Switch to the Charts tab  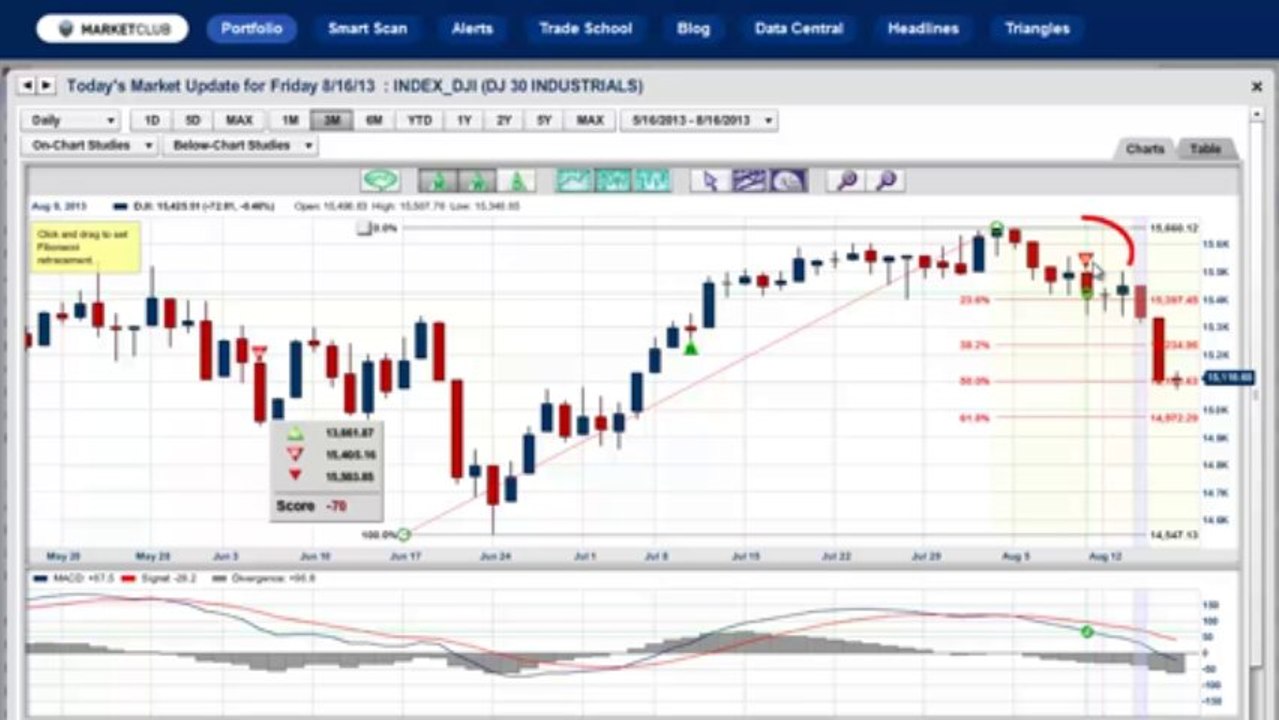(1145, 148)
